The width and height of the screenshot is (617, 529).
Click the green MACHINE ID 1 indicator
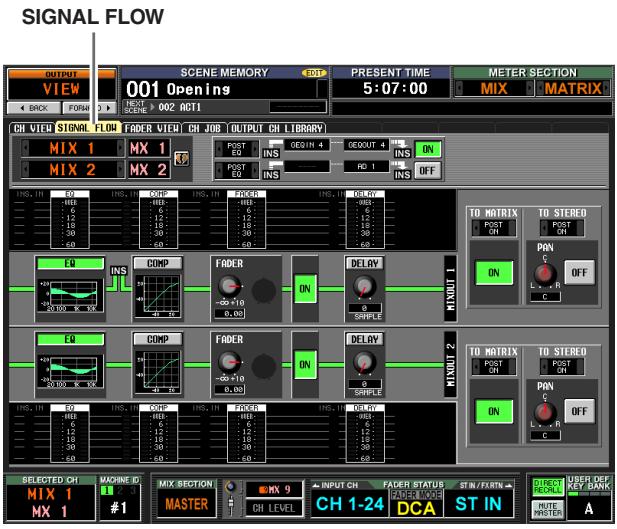click(106, 490)
